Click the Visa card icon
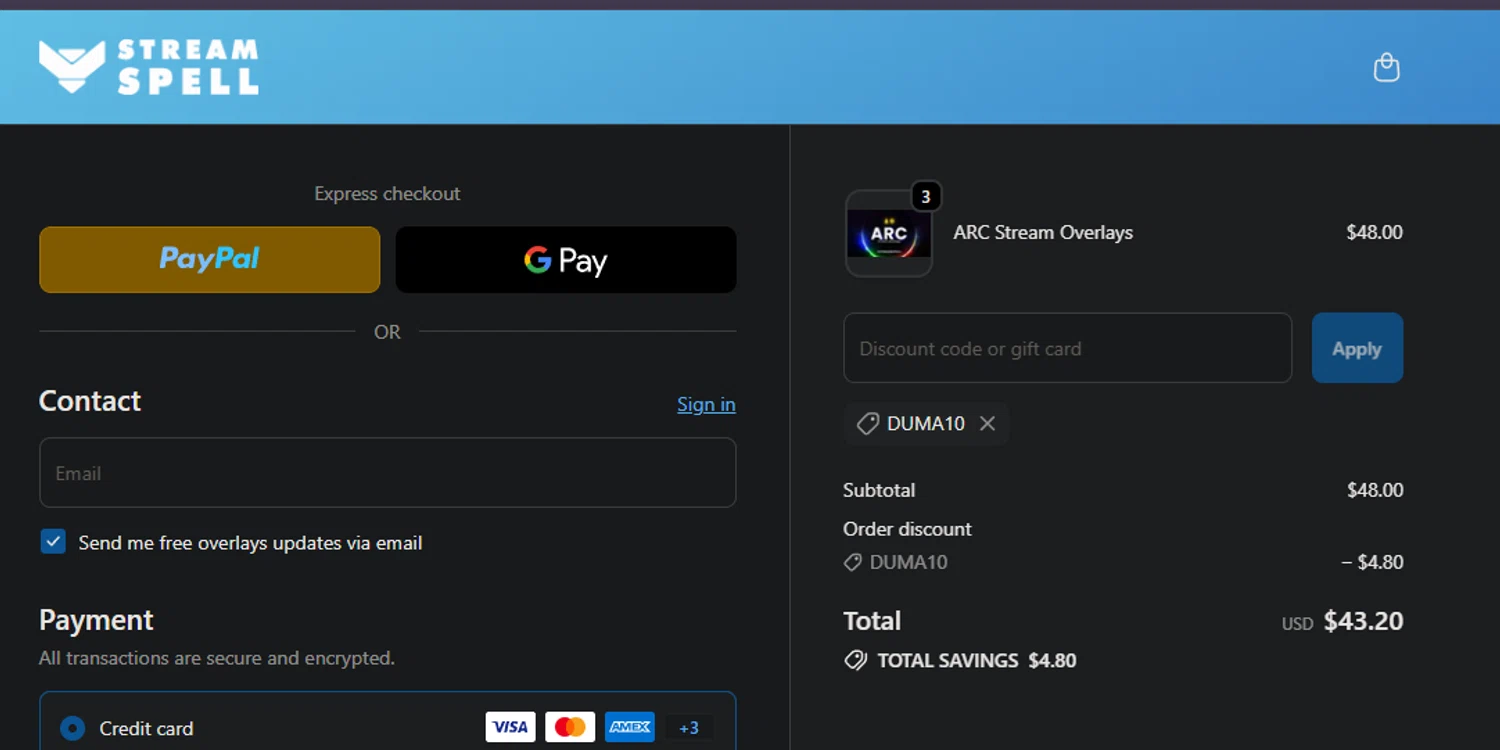 tap(510, 727)
